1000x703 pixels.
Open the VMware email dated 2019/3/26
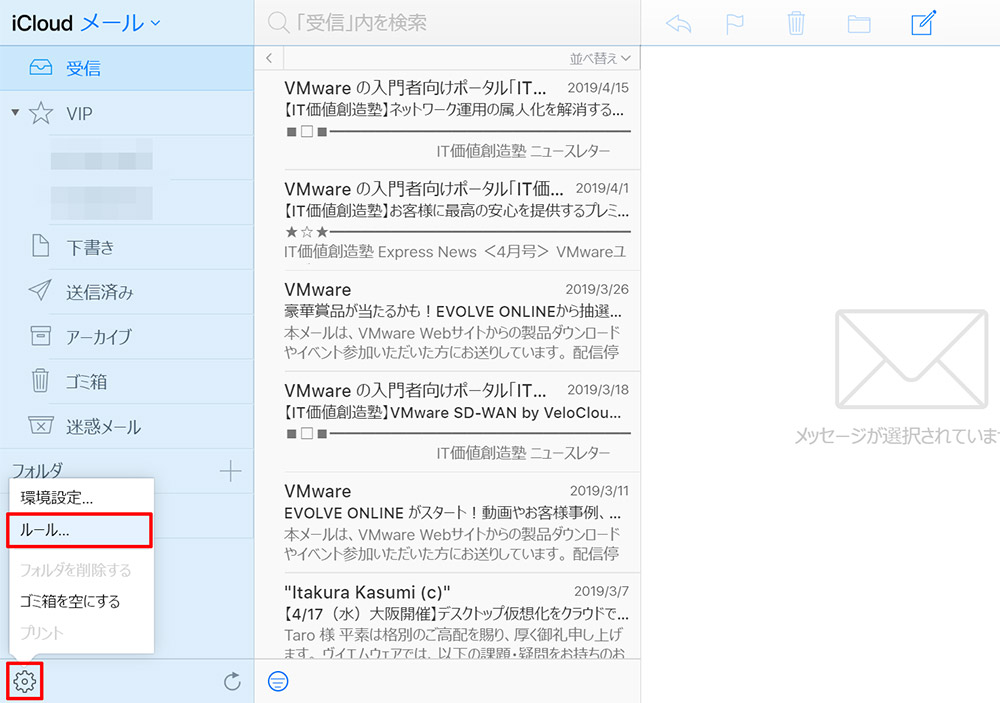coord(448,321)
